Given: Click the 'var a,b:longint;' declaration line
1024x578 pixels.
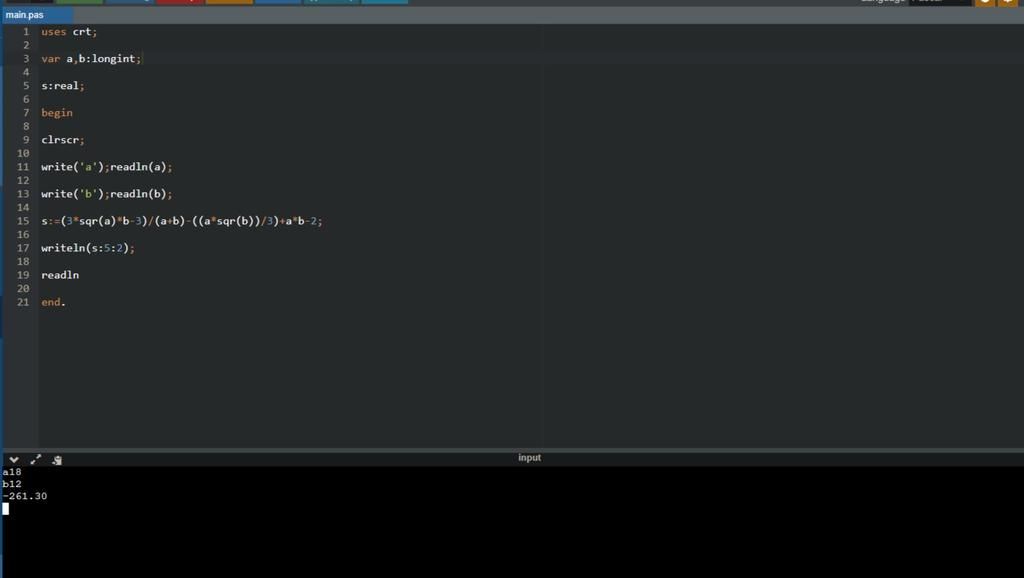Looking at the screenshot, I should pyautogui.click(x=91, y=58).
